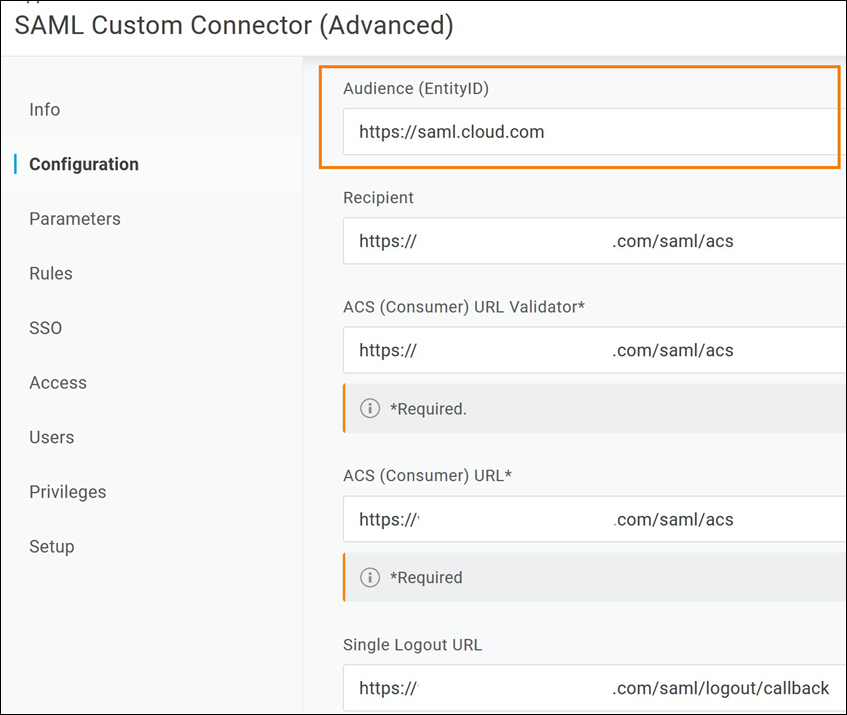Click info icon beside '*Required.' note
The height and width of the screenshot is (715, 847).
(370, 408)
